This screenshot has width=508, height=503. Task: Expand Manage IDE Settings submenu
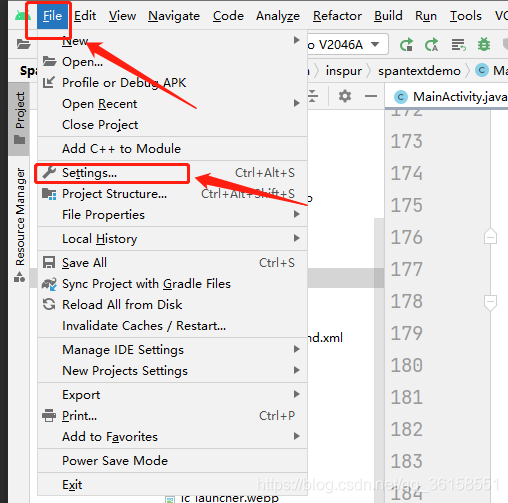point(172,350)
